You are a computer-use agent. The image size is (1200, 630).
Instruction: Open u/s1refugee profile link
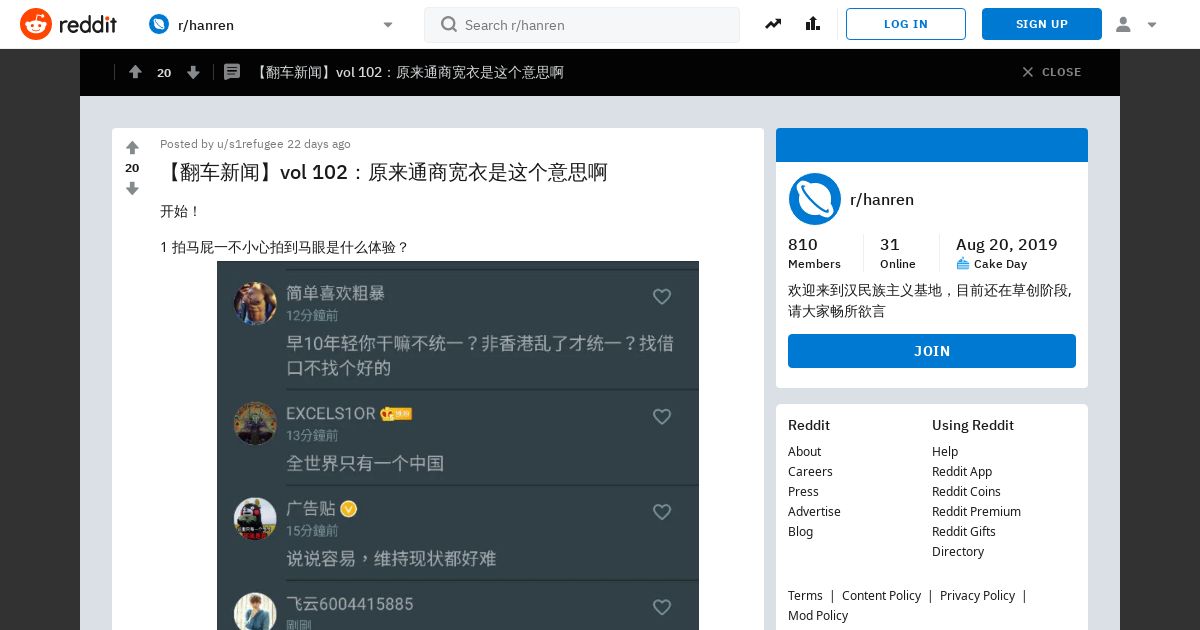(x=250, y=144)
